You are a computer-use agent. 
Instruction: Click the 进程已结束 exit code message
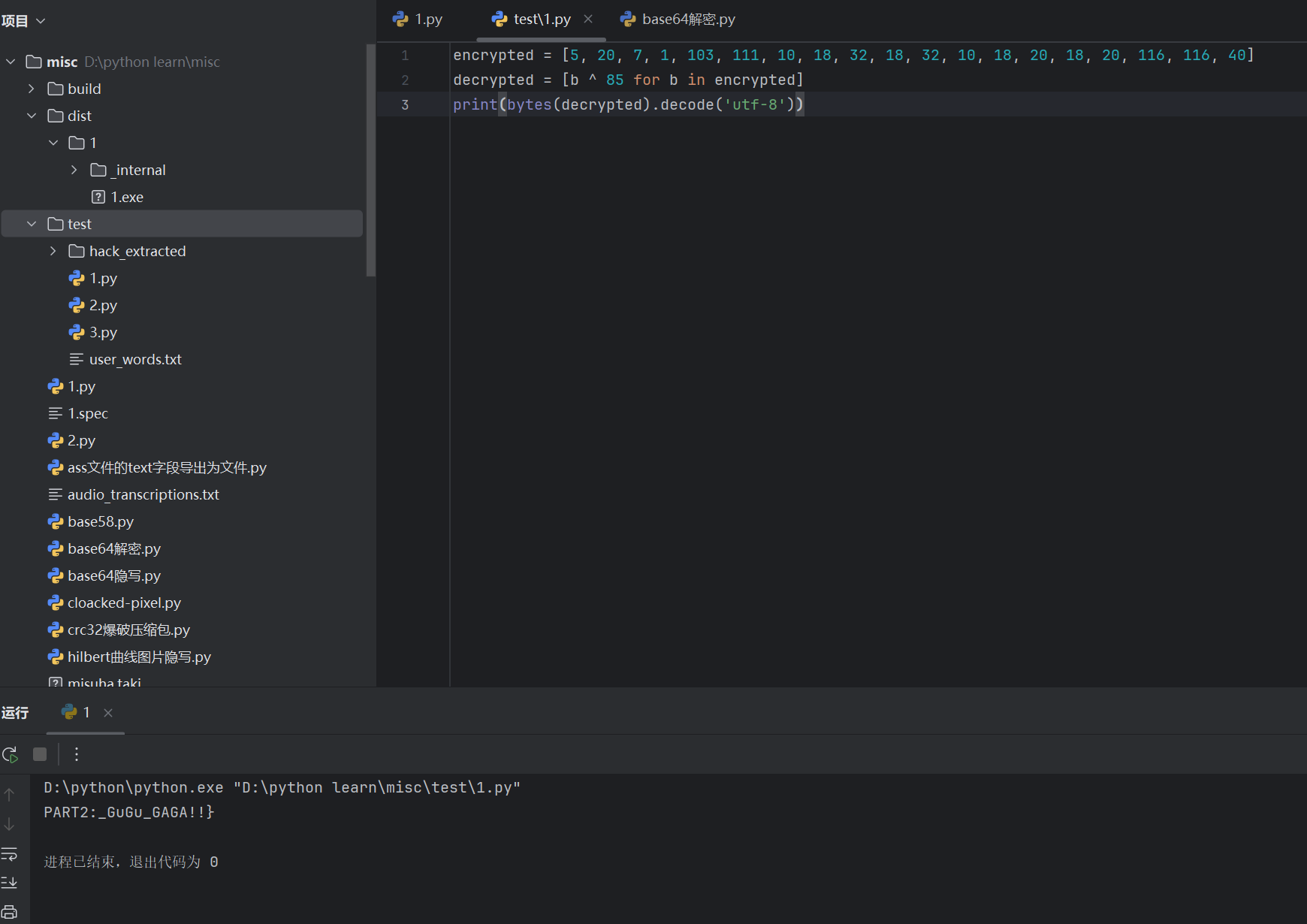[131, 862]
